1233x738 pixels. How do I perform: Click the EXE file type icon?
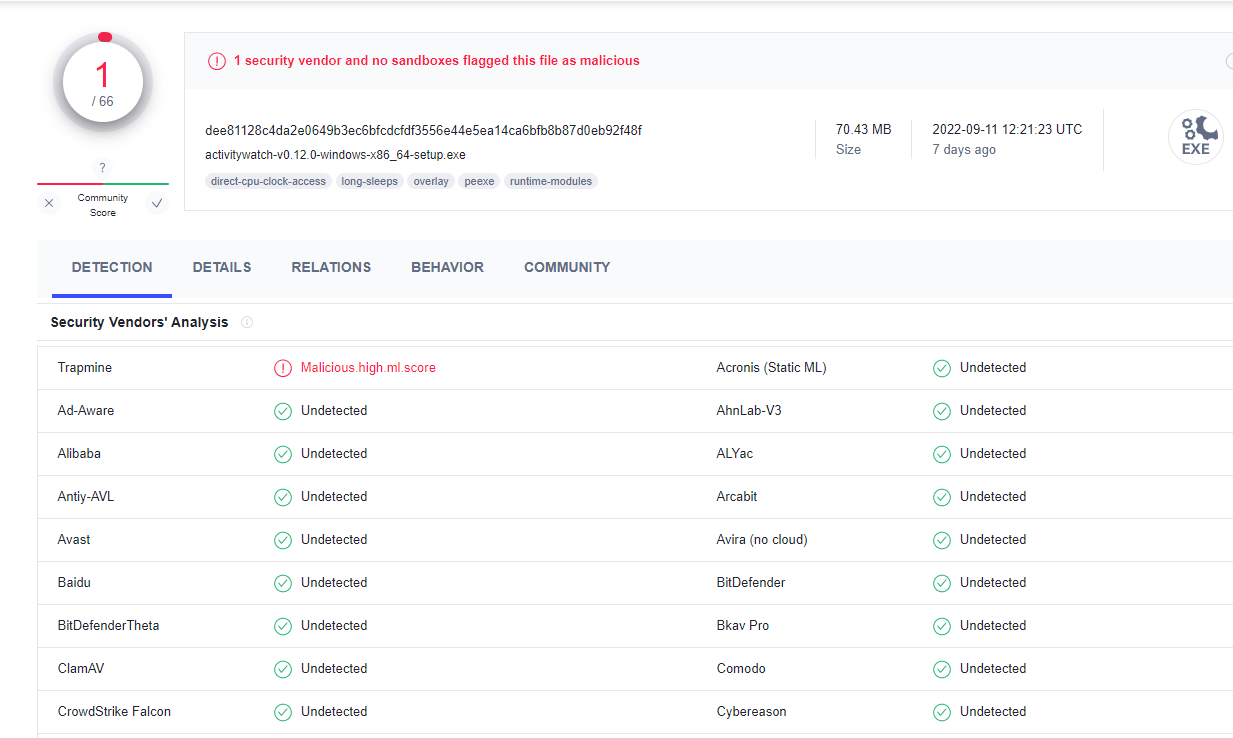tap(1195, 136)
